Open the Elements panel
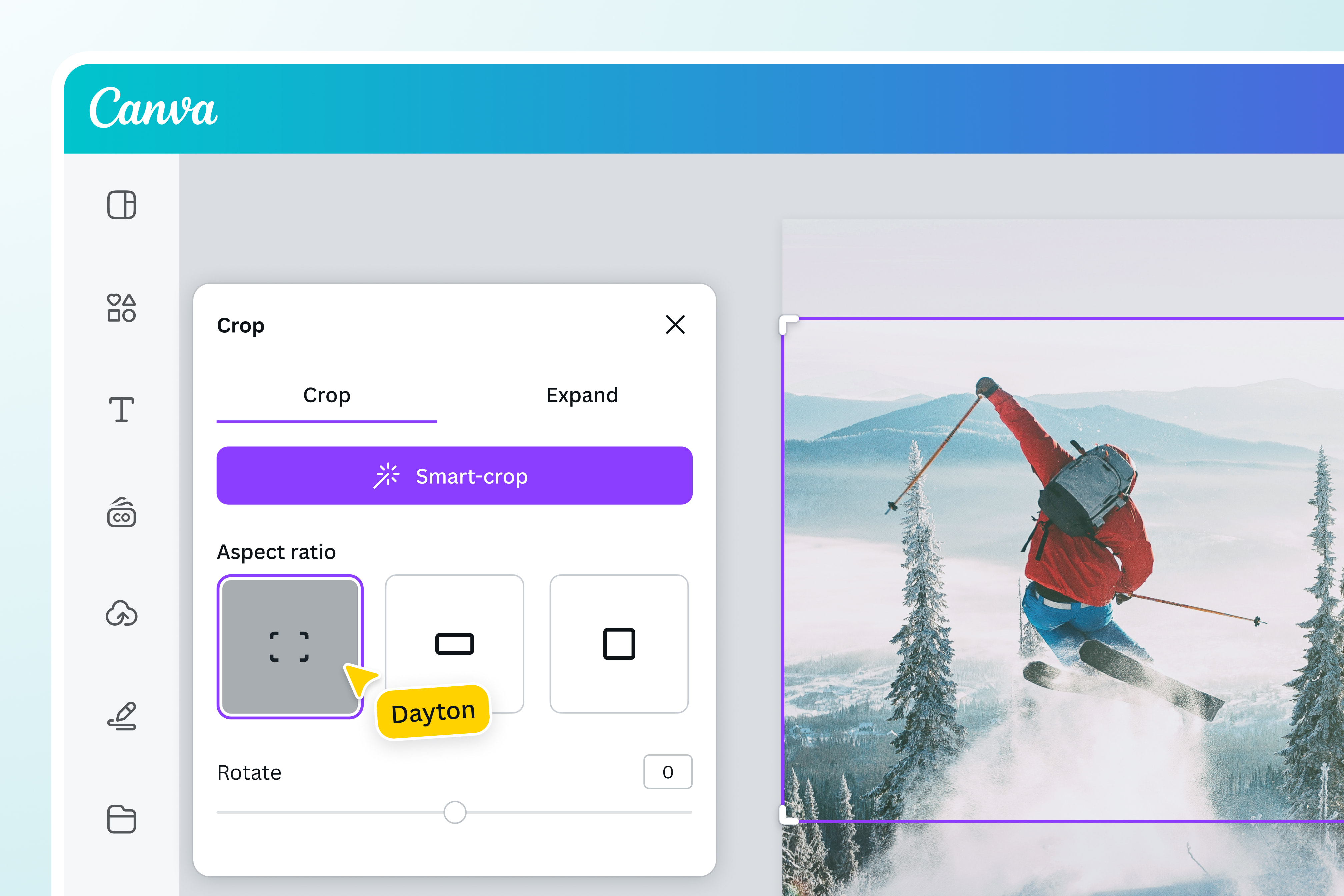 click(x=121, y=309)
